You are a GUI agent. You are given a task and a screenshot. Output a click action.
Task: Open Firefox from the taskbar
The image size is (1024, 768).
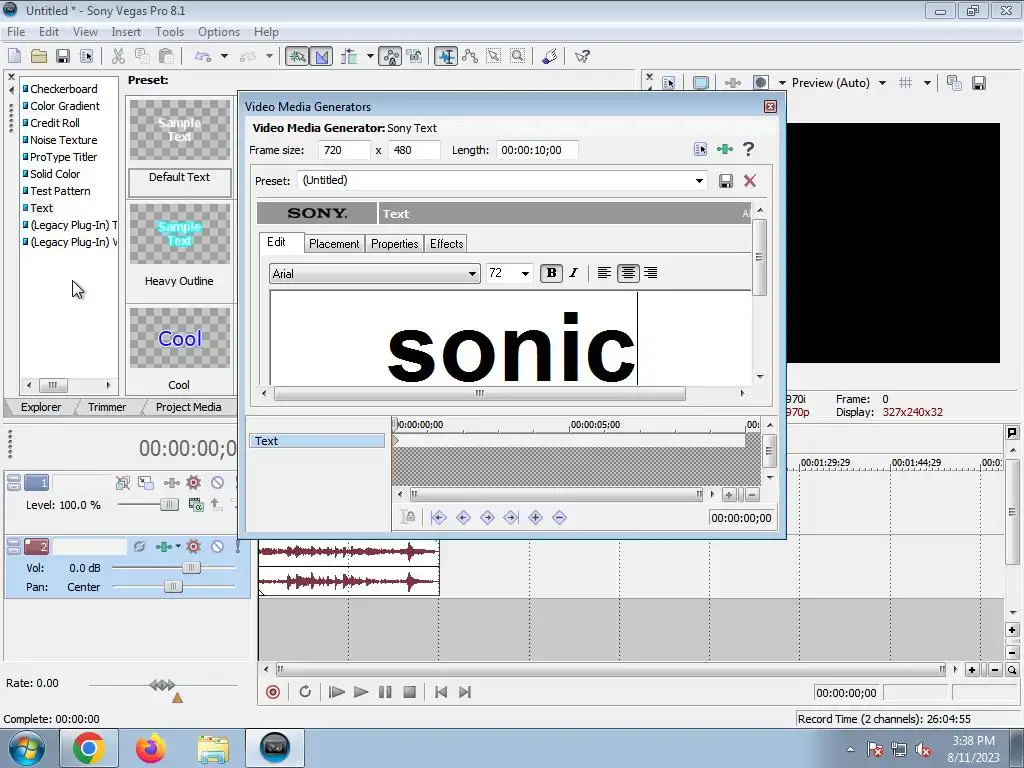tap(150, 748)
